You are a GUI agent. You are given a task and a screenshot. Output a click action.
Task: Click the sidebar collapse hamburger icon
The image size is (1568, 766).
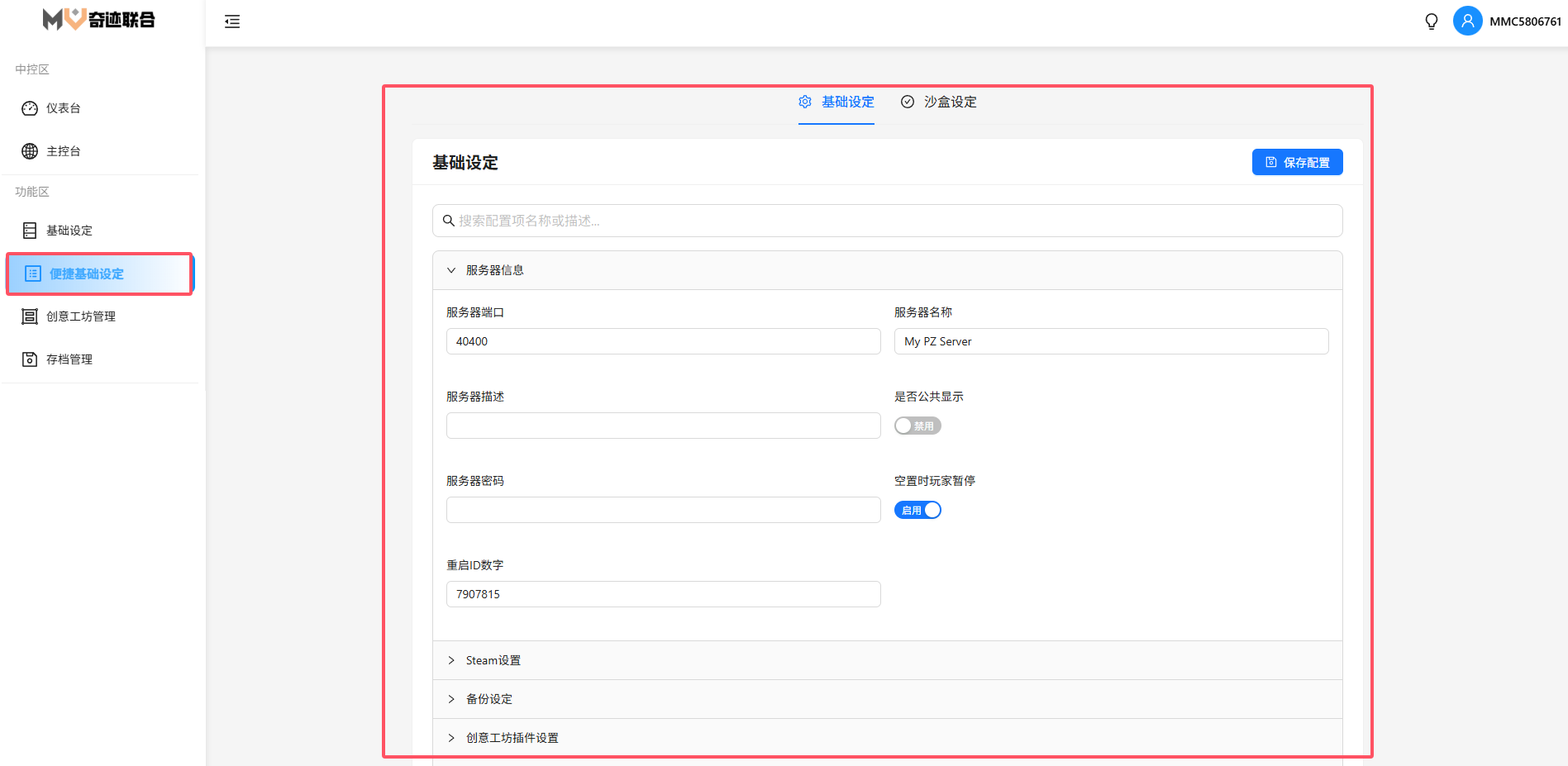(232, 21)
